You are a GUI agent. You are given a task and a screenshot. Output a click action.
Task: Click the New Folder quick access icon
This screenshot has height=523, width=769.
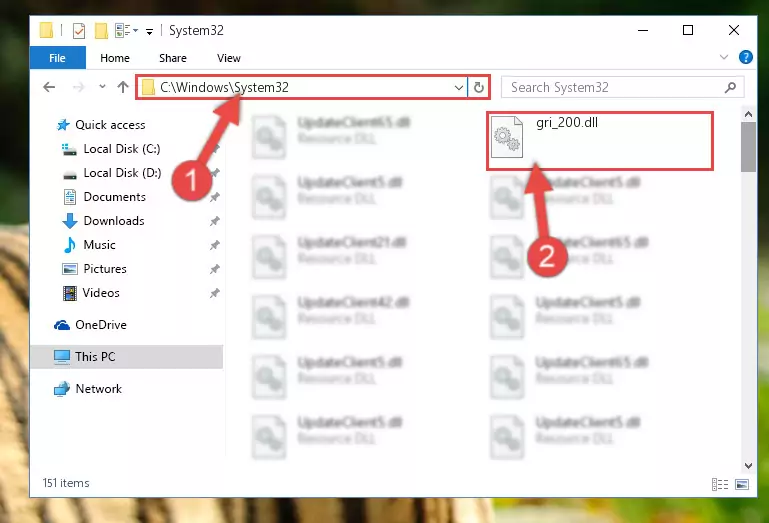101,31
